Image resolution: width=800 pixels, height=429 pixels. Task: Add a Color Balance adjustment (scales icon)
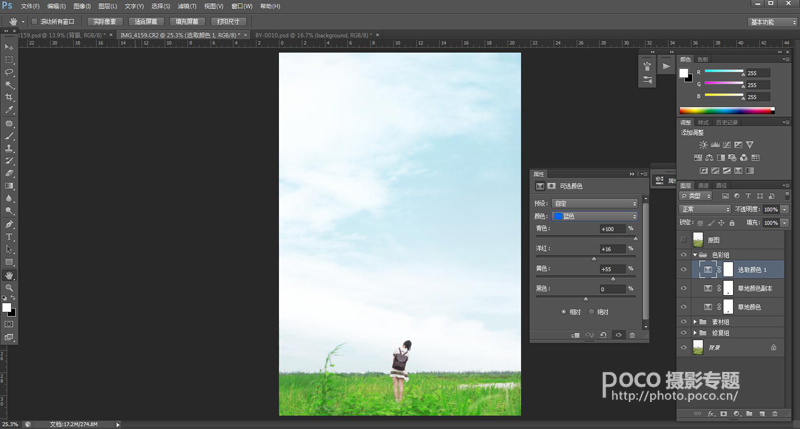pos(709,158)
